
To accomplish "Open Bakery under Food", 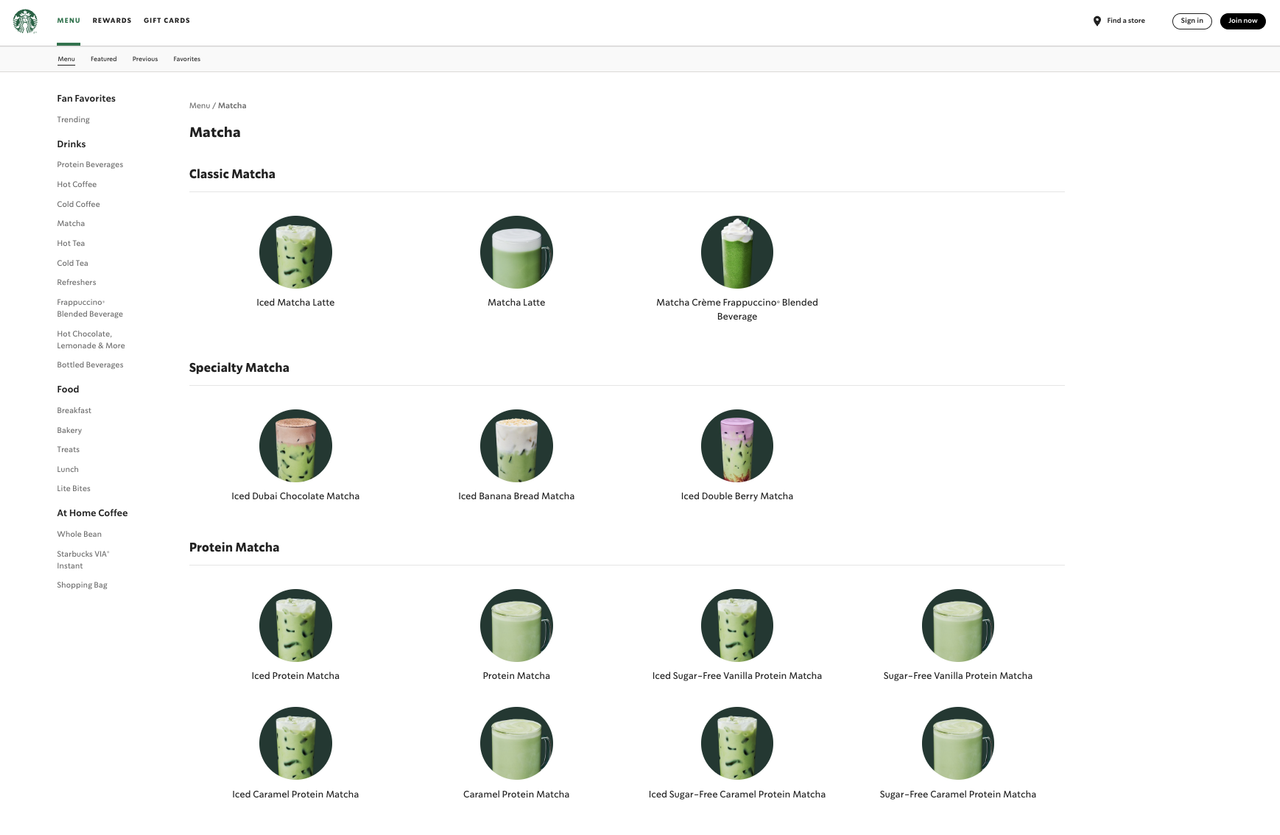I will tap(69, 431).
